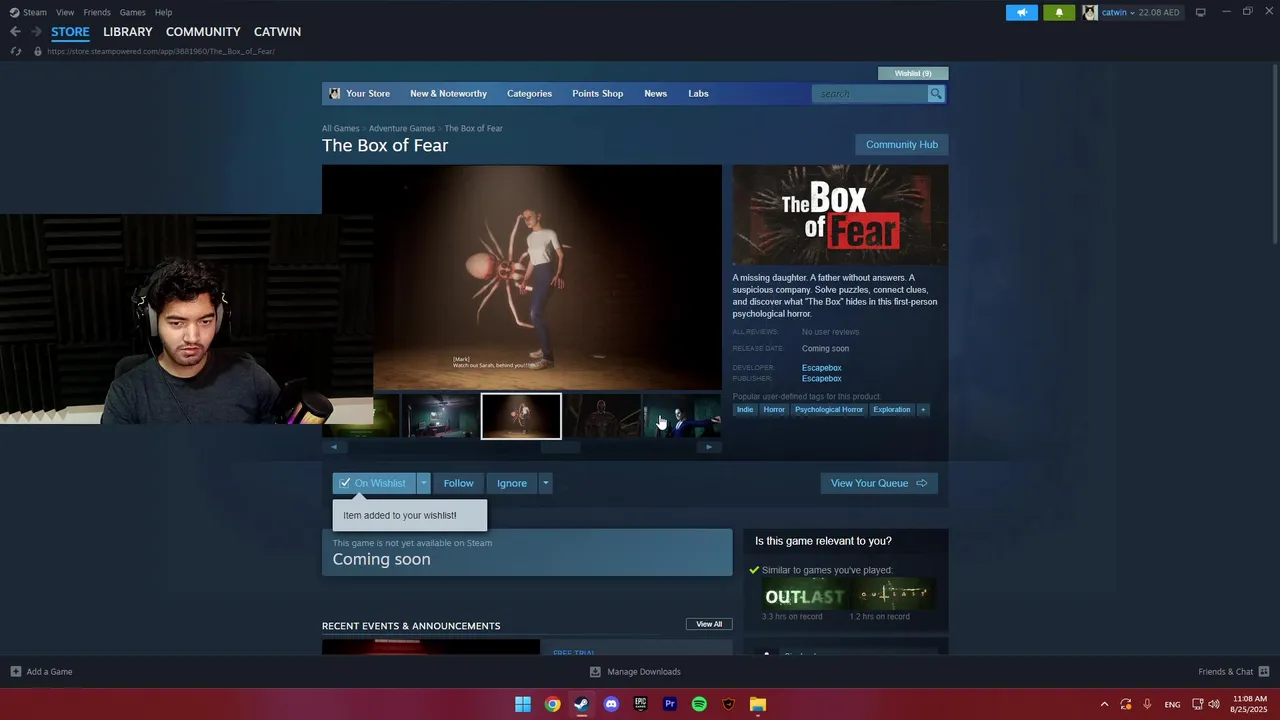Click Add a Game
Screen dimensions: 1280x720
pos(41,672)
